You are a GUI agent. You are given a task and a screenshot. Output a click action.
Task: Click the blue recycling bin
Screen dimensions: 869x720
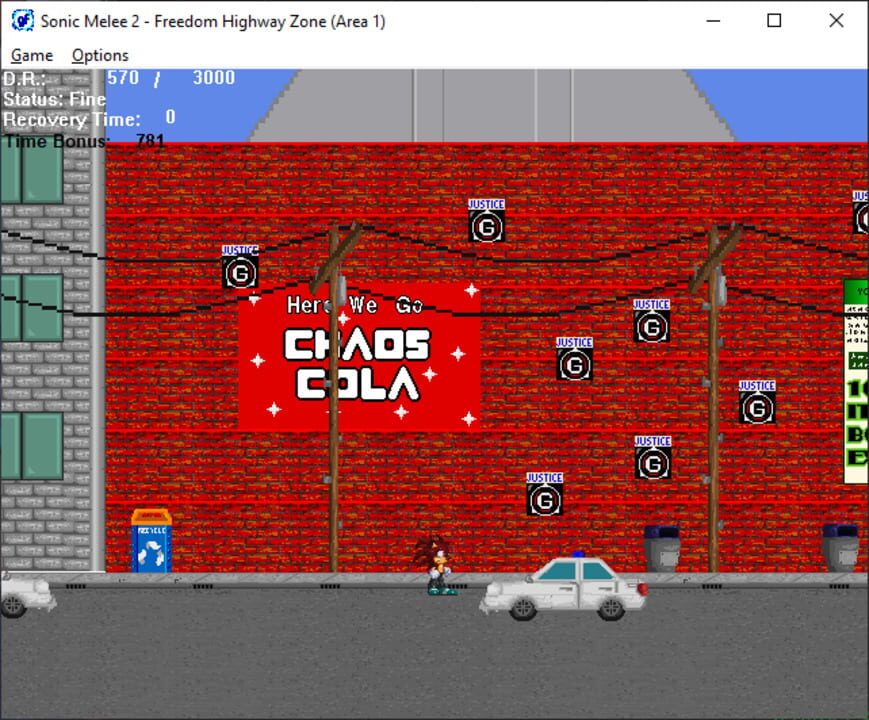[151, 542]
